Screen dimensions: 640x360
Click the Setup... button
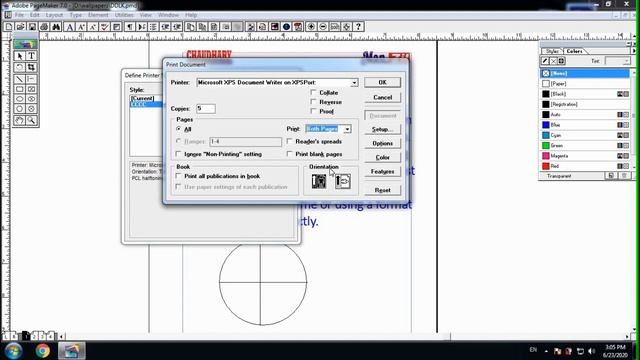click(382, 129)
